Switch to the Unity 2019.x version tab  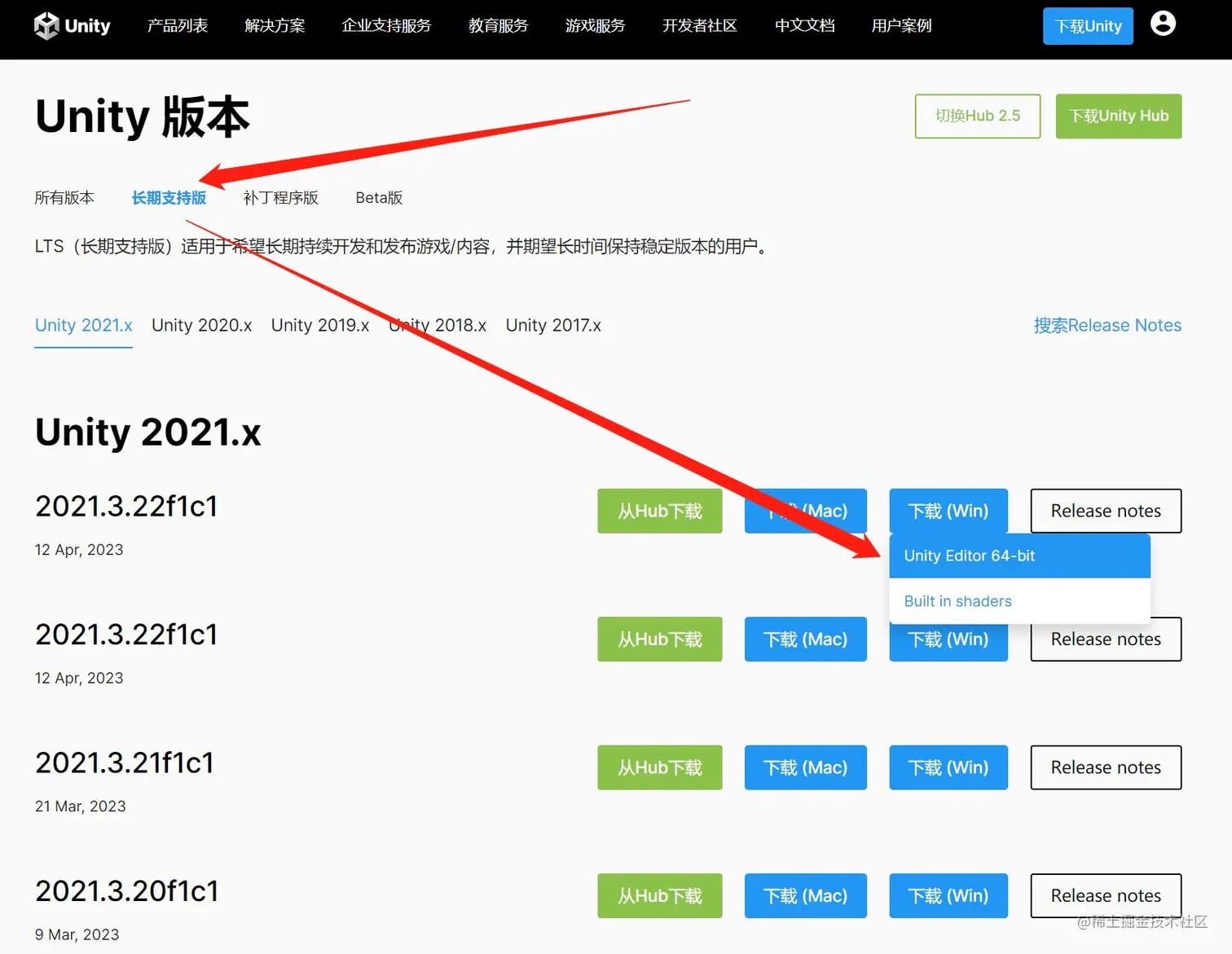click(320, 326)
